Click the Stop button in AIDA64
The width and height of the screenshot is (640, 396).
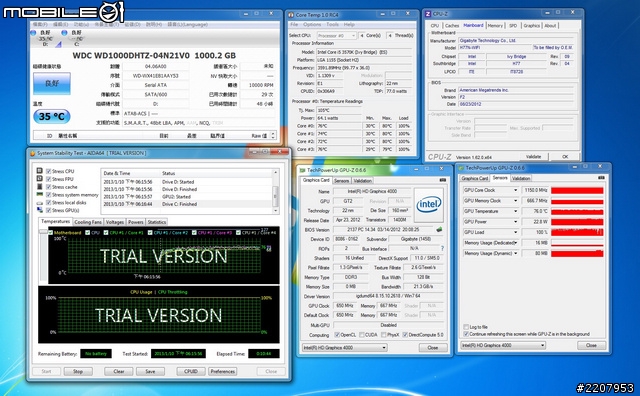coord(78,372)
